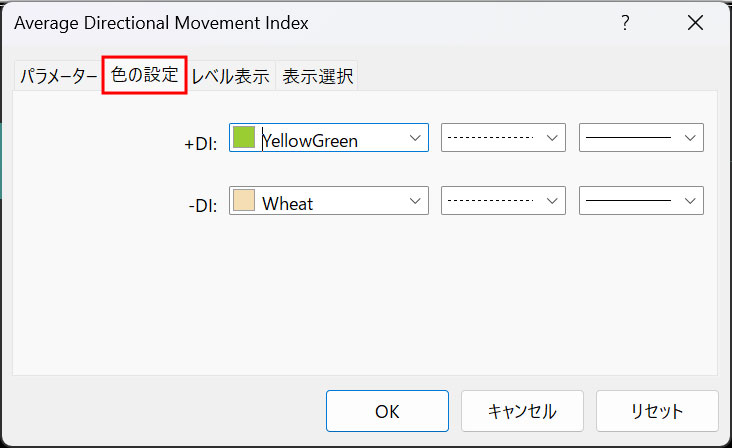Click the YellowGreen color swatch for +DI

pos(244,137)
